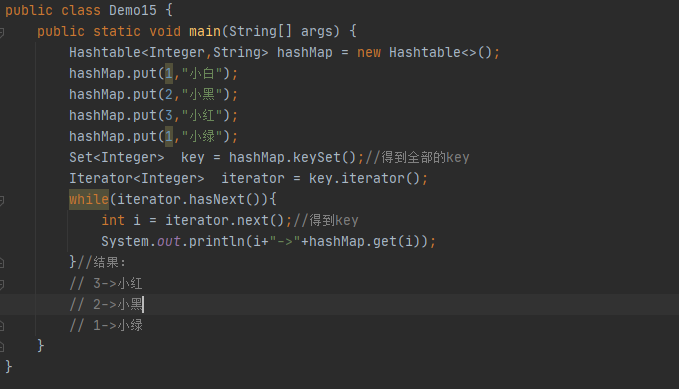Click the iterator variable declaration name

point(253,178)
